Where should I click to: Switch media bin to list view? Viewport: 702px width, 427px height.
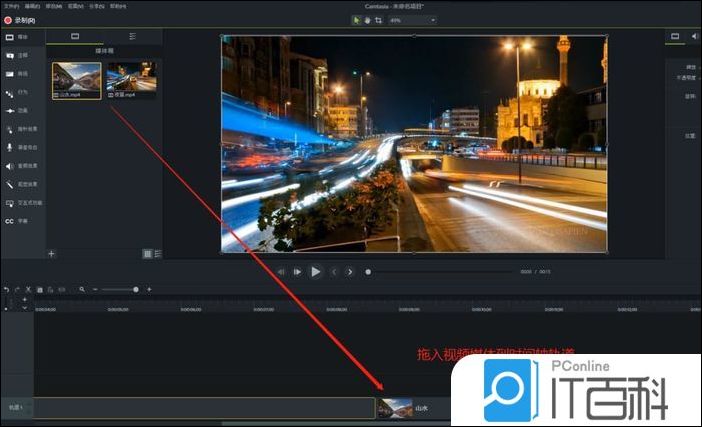(x=158, y=254)
